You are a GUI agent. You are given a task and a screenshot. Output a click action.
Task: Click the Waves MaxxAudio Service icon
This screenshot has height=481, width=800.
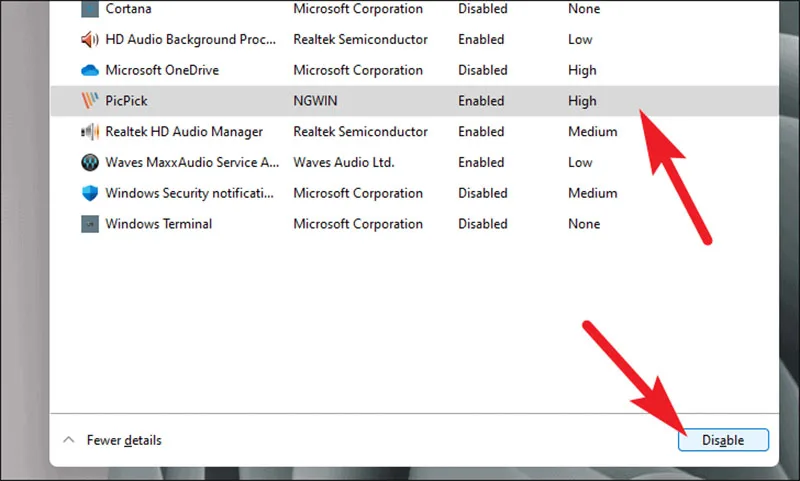click(90, 162)
